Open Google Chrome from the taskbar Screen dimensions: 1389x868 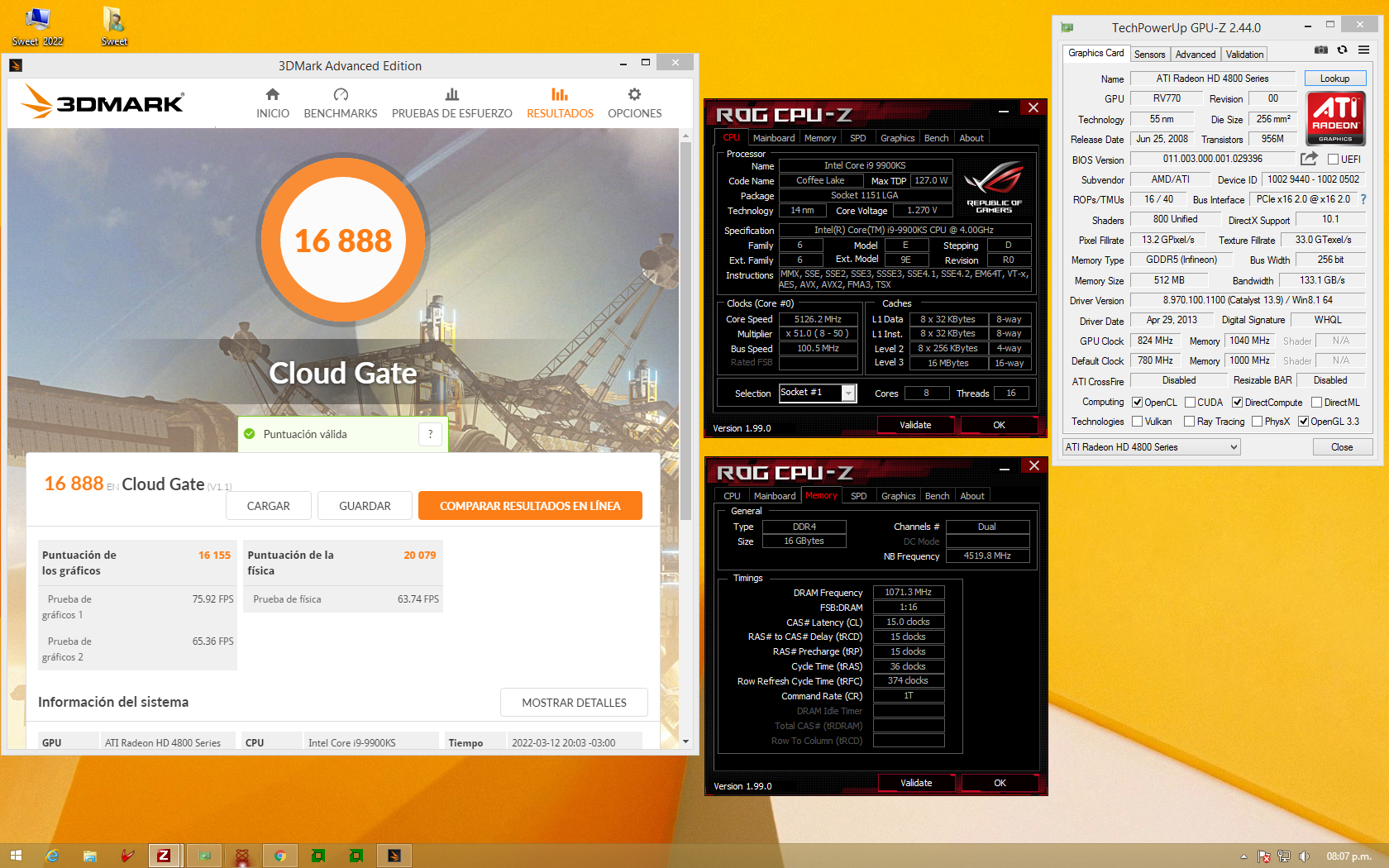(280, 856)
